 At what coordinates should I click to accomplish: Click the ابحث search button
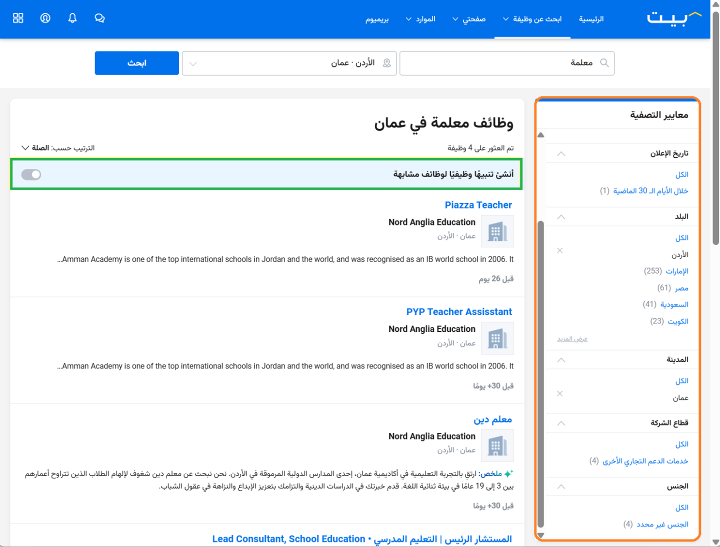(x=137, y=63)
